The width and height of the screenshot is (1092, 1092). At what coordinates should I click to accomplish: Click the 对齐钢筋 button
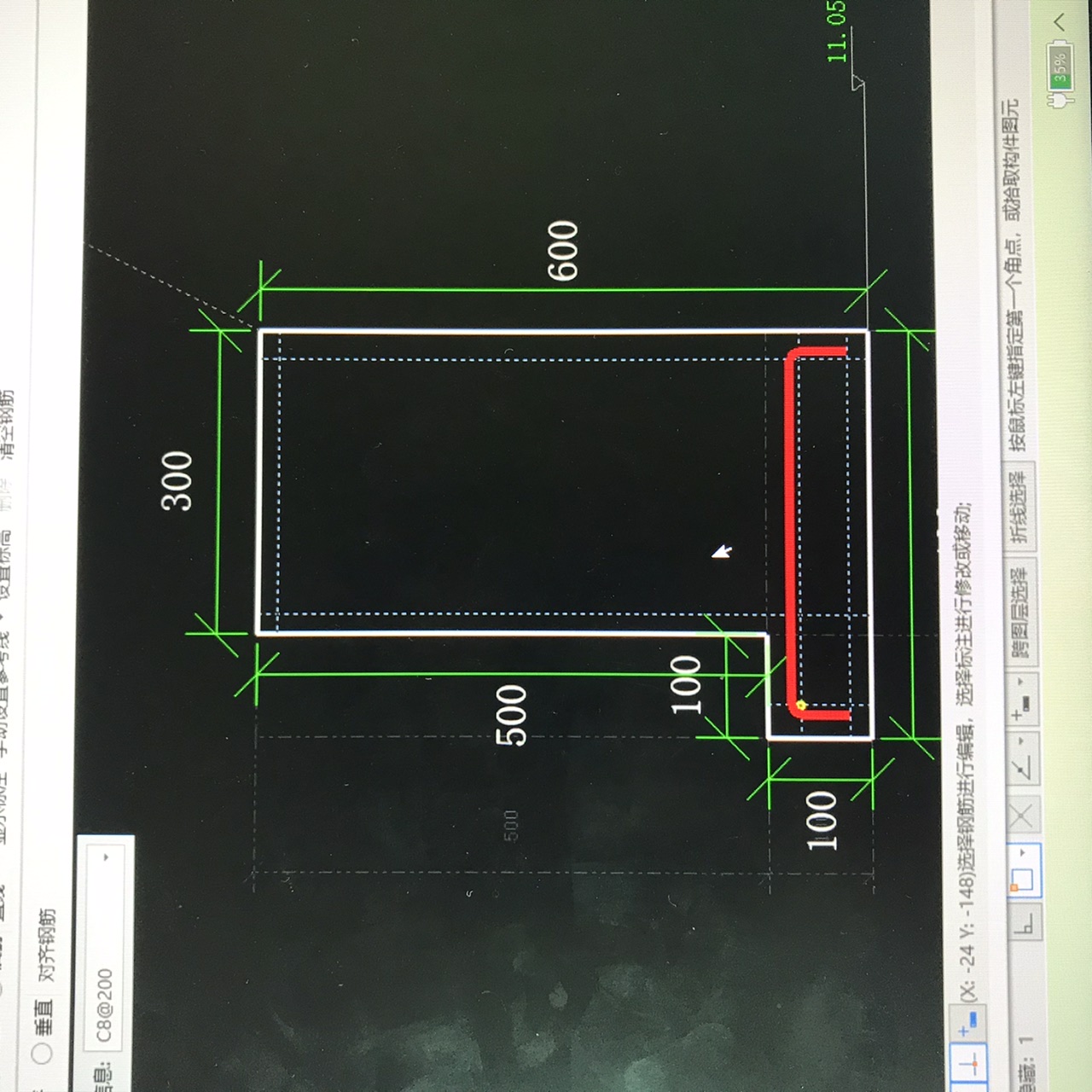click(47, 945)
